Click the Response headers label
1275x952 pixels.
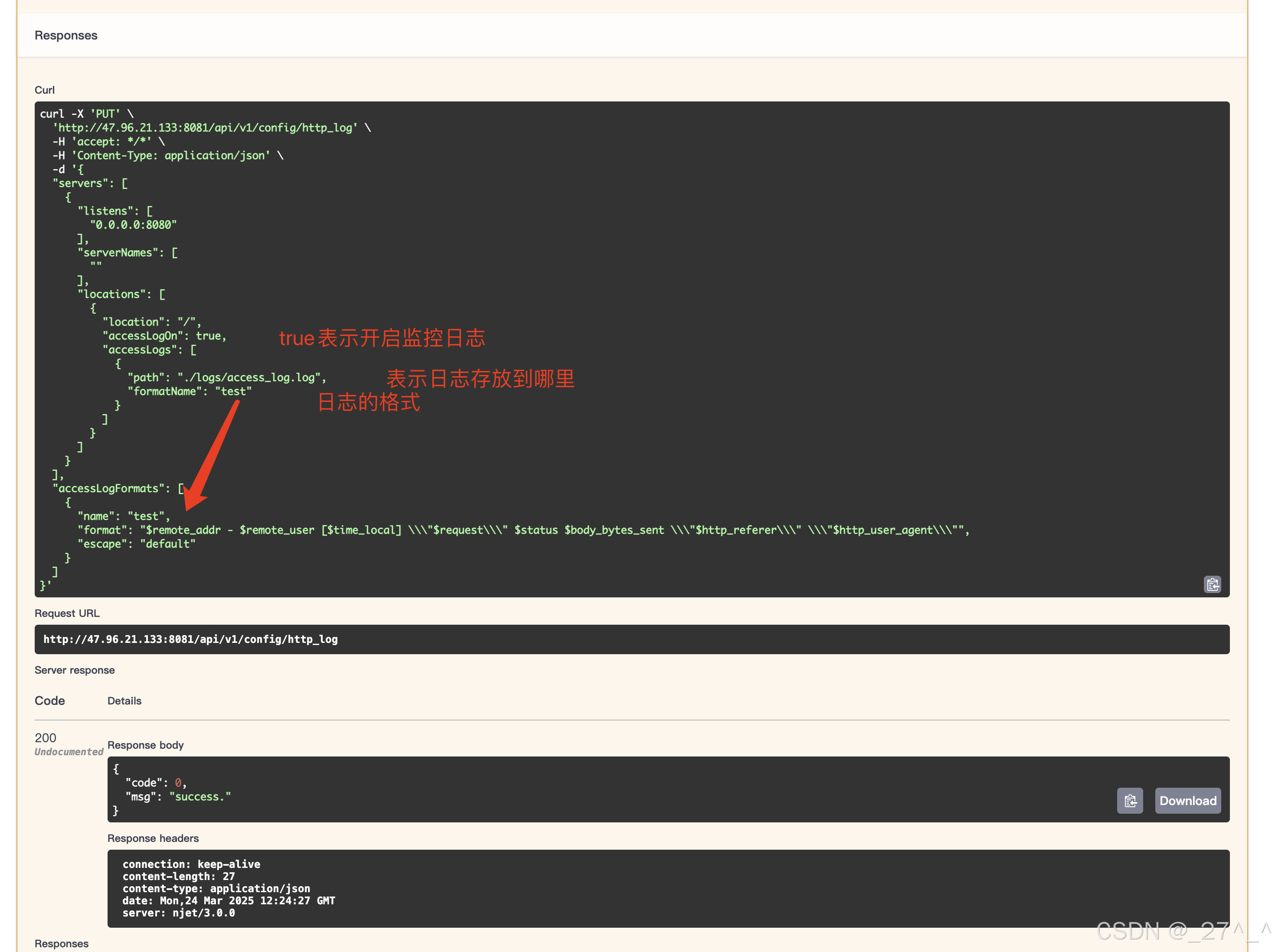(x=153, y=838)
